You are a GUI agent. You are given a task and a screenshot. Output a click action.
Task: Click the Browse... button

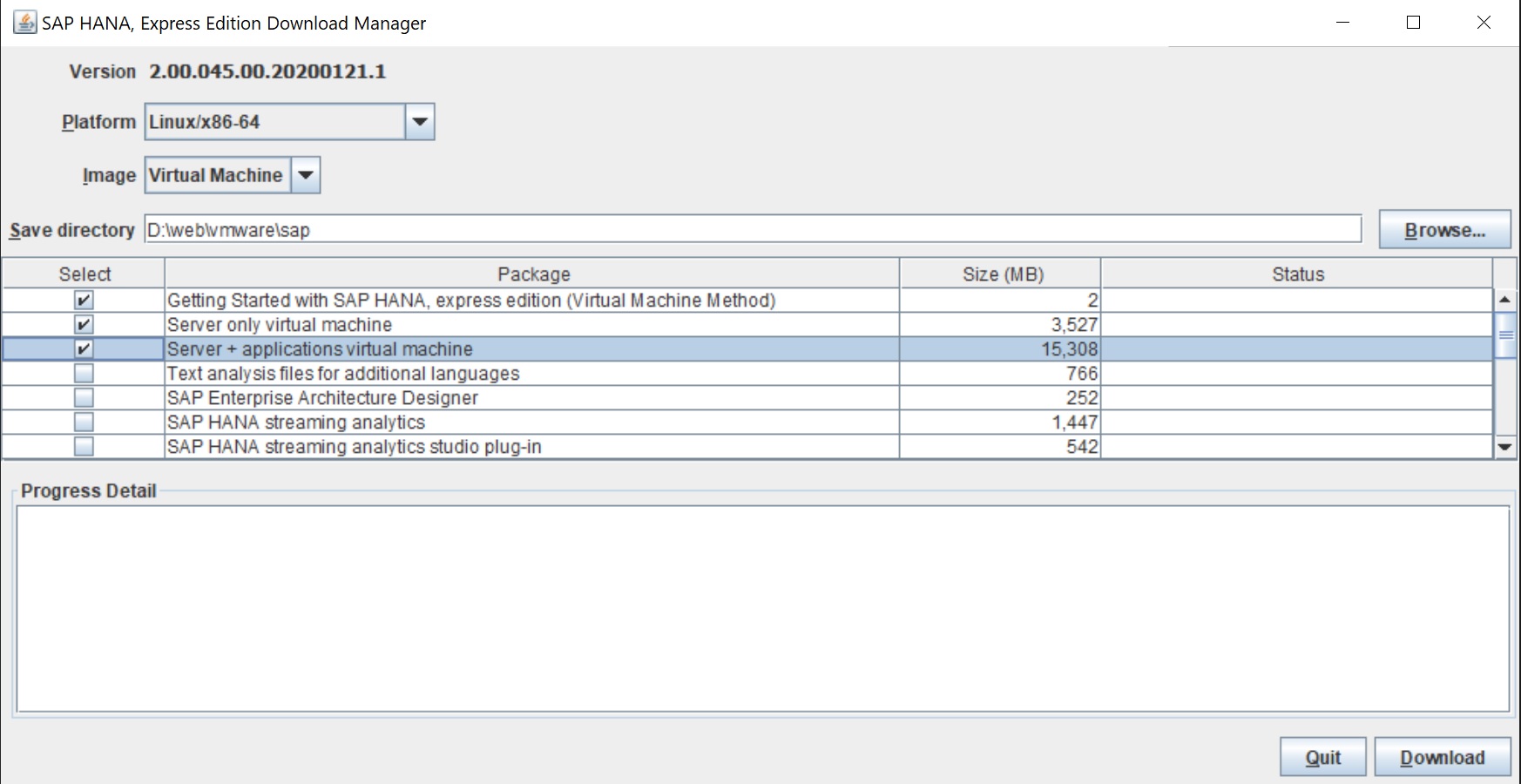pyautogui.click(x=1444, y=230)
